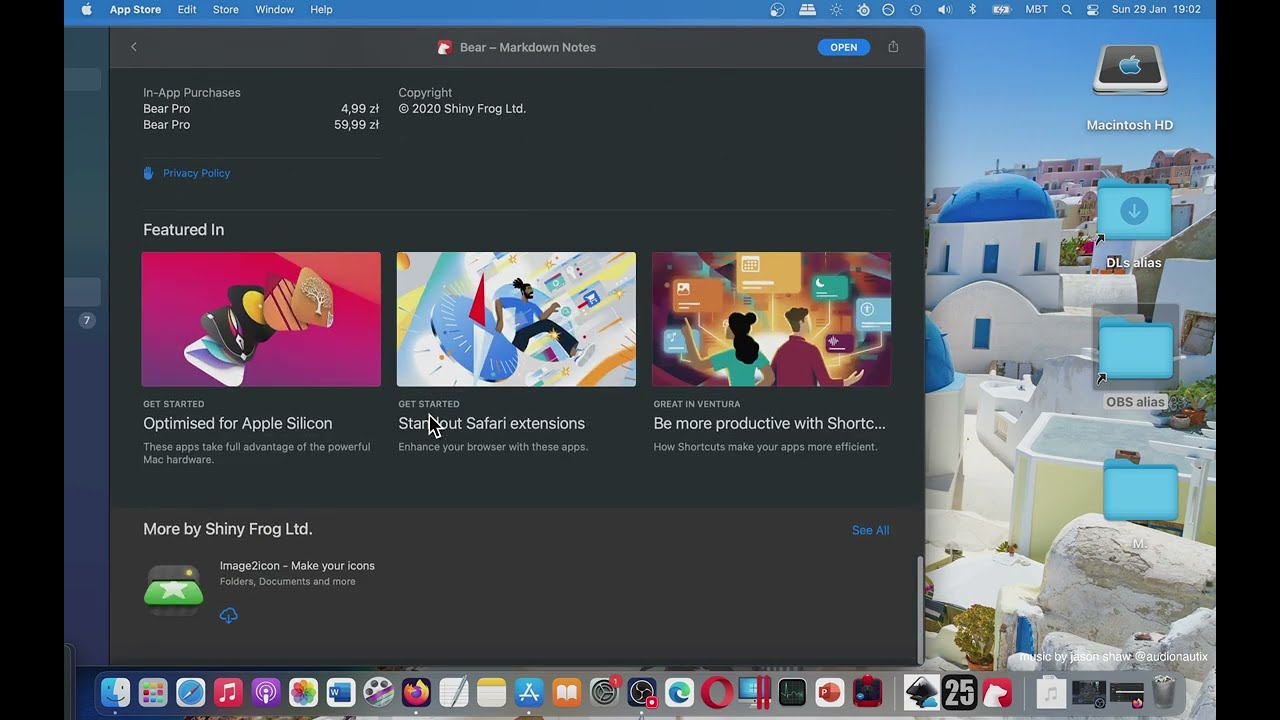Open MBT input source menu
Image resolution: width=1280 pixels, height=720 pixels.
pos(1037,9)
